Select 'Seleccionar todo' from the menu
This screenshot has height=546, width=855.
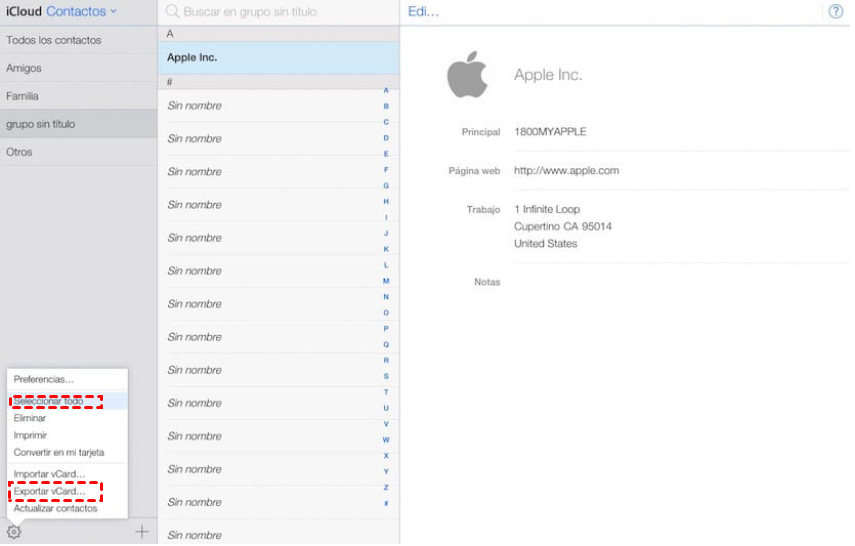[x=49, y=401]
